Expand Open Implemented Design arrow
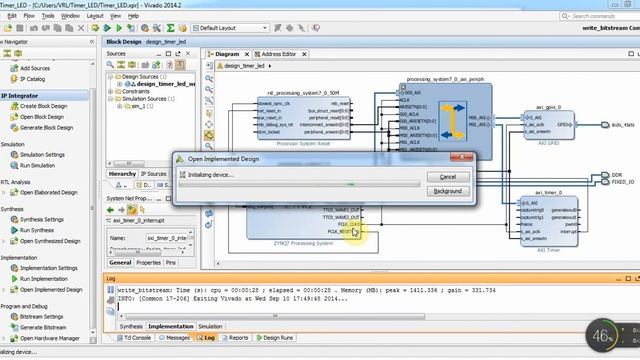This screenshot has height=360, width=640. click(4, 289)
